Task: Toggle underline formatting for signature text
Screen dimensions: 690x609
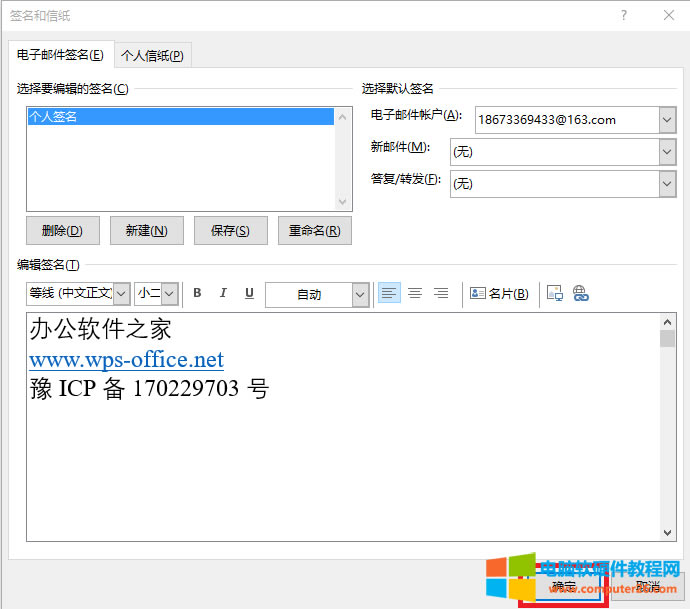Action: click(x=249, y=293)
